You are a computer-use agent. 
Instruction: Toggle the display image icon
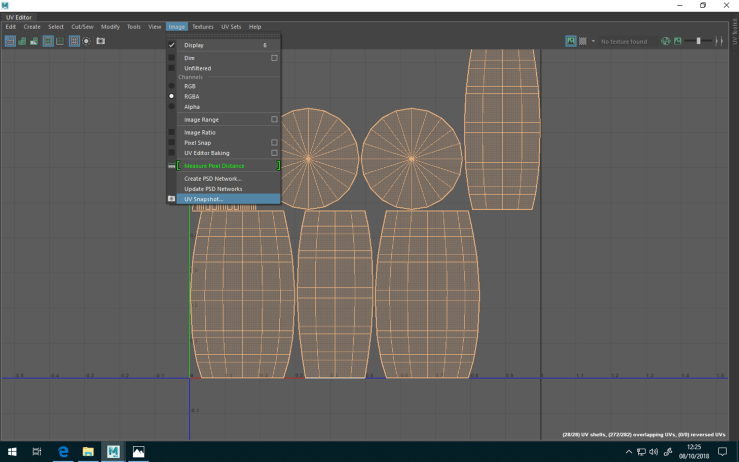coord(571,41)
